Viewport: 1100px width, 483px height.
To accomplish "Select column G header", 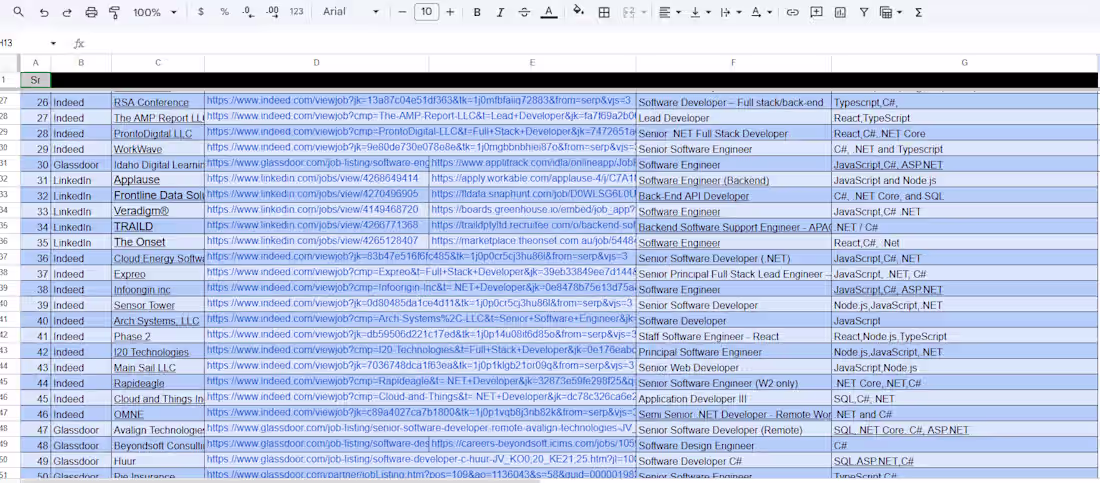I will [x=965, y=62].
